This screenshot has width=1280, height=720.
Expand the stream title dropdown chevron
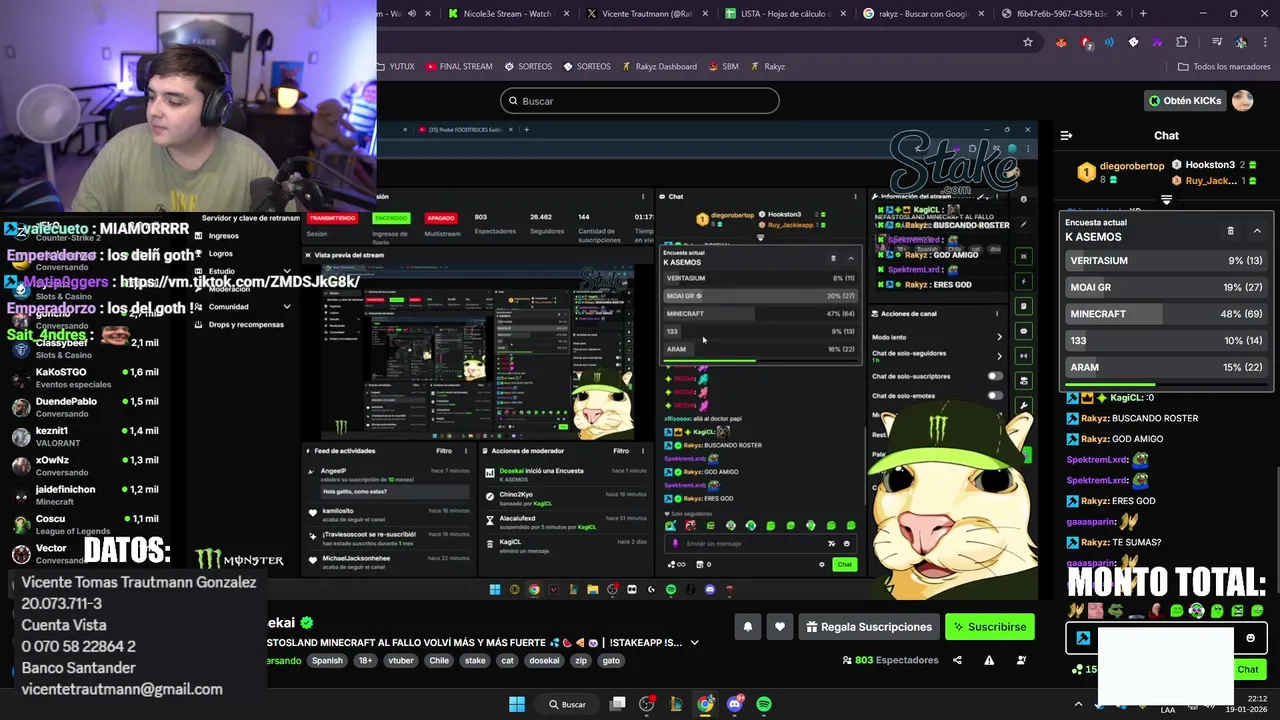coord(694,643)
